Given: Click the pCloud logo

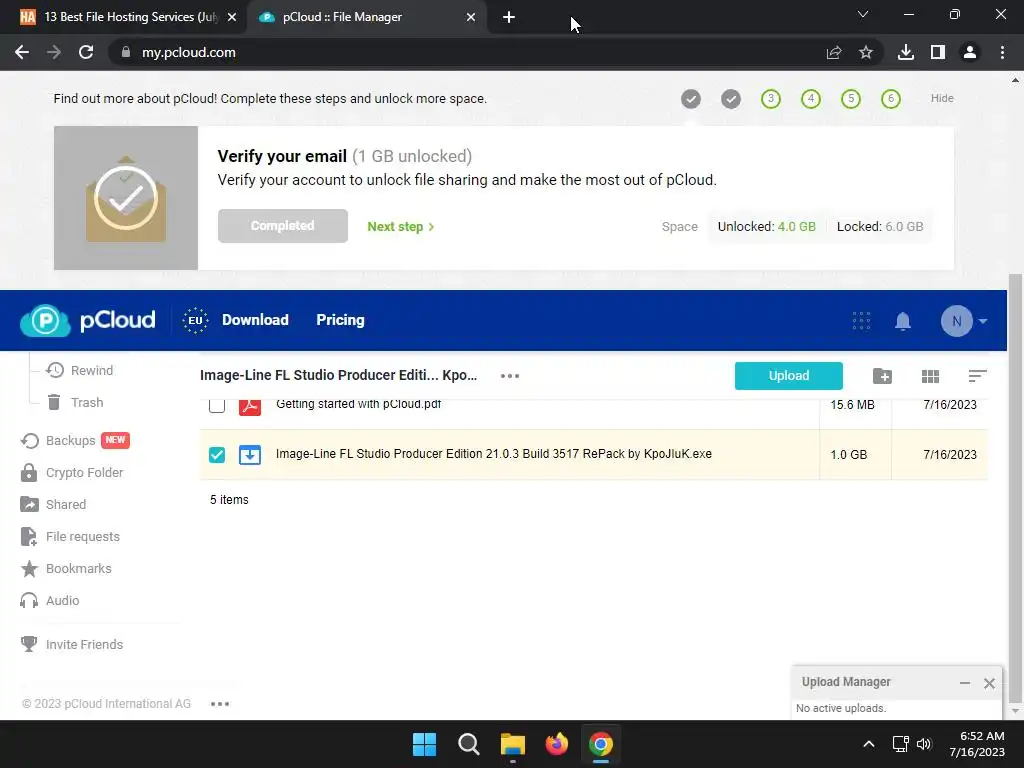Looking at the screenshot, I should tap(88, 320).
